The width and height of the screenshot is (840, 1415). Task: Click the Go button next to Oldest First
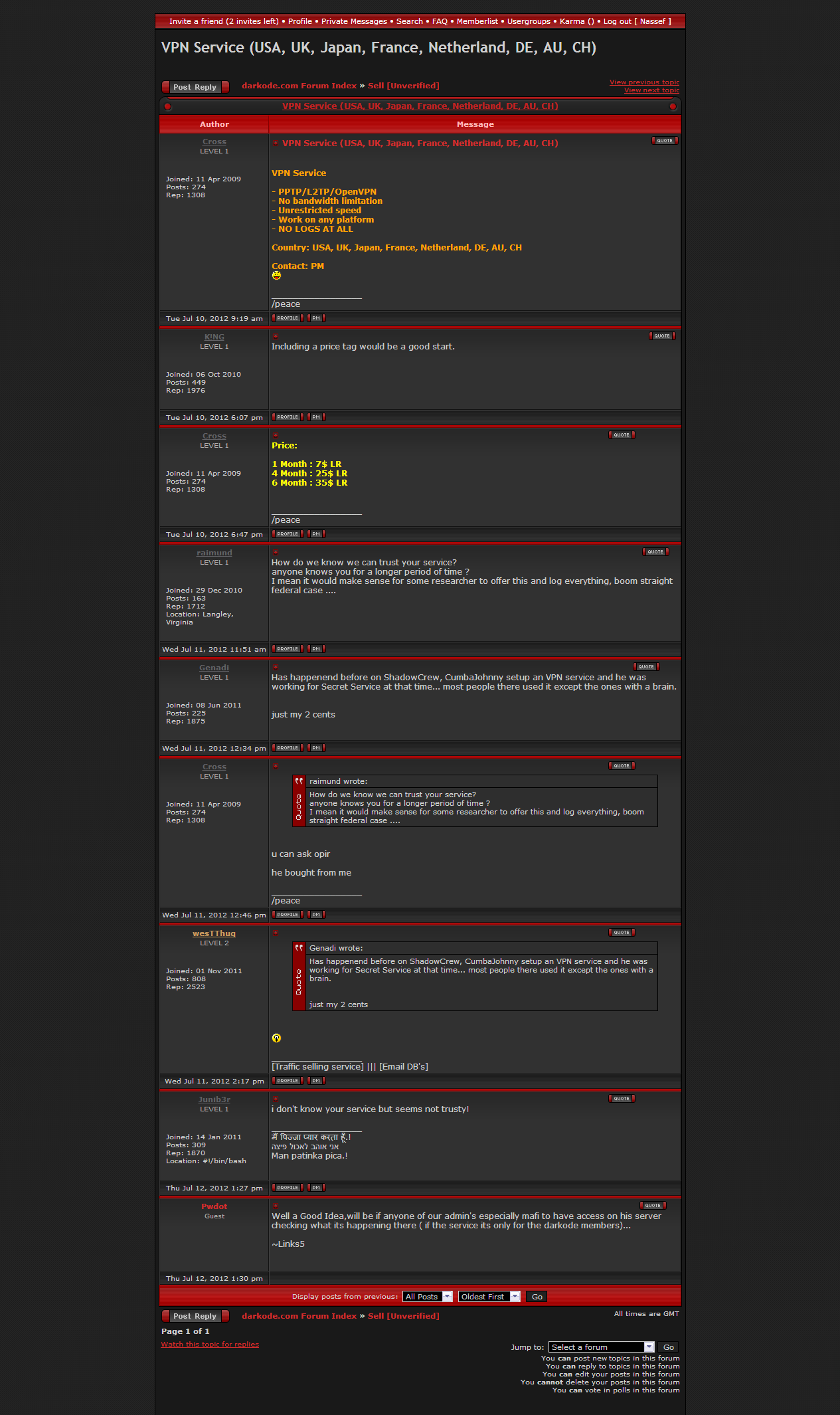[x=537, y=1297]
